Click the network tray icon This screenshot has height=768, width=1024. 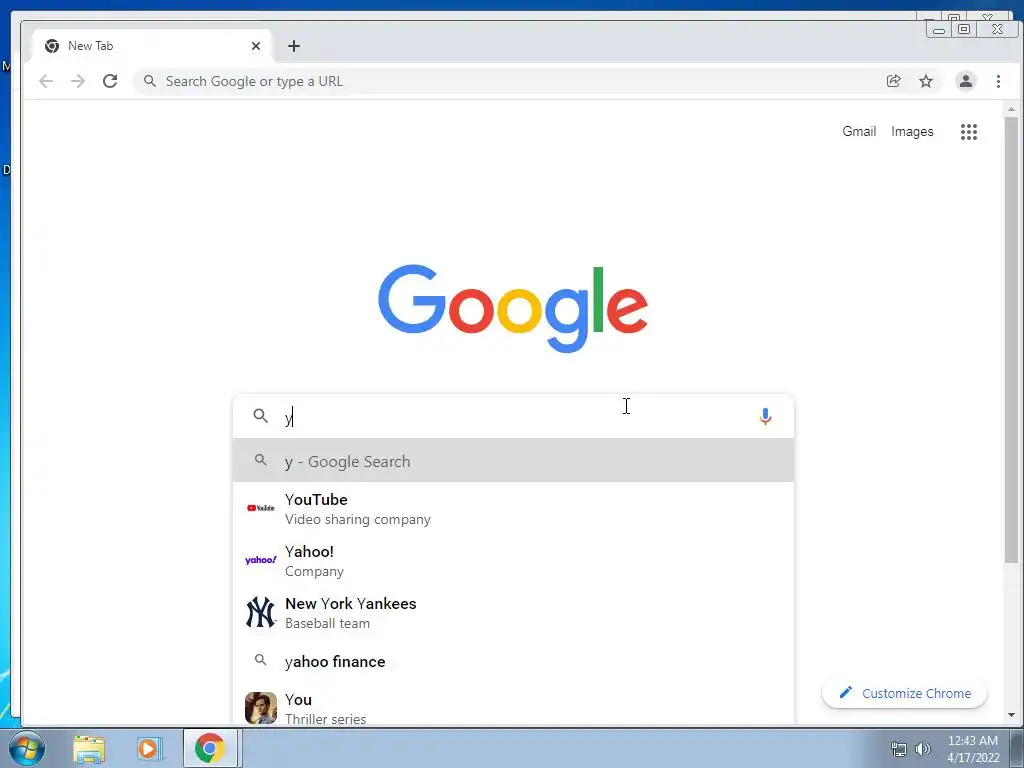(x=899, y=749)
